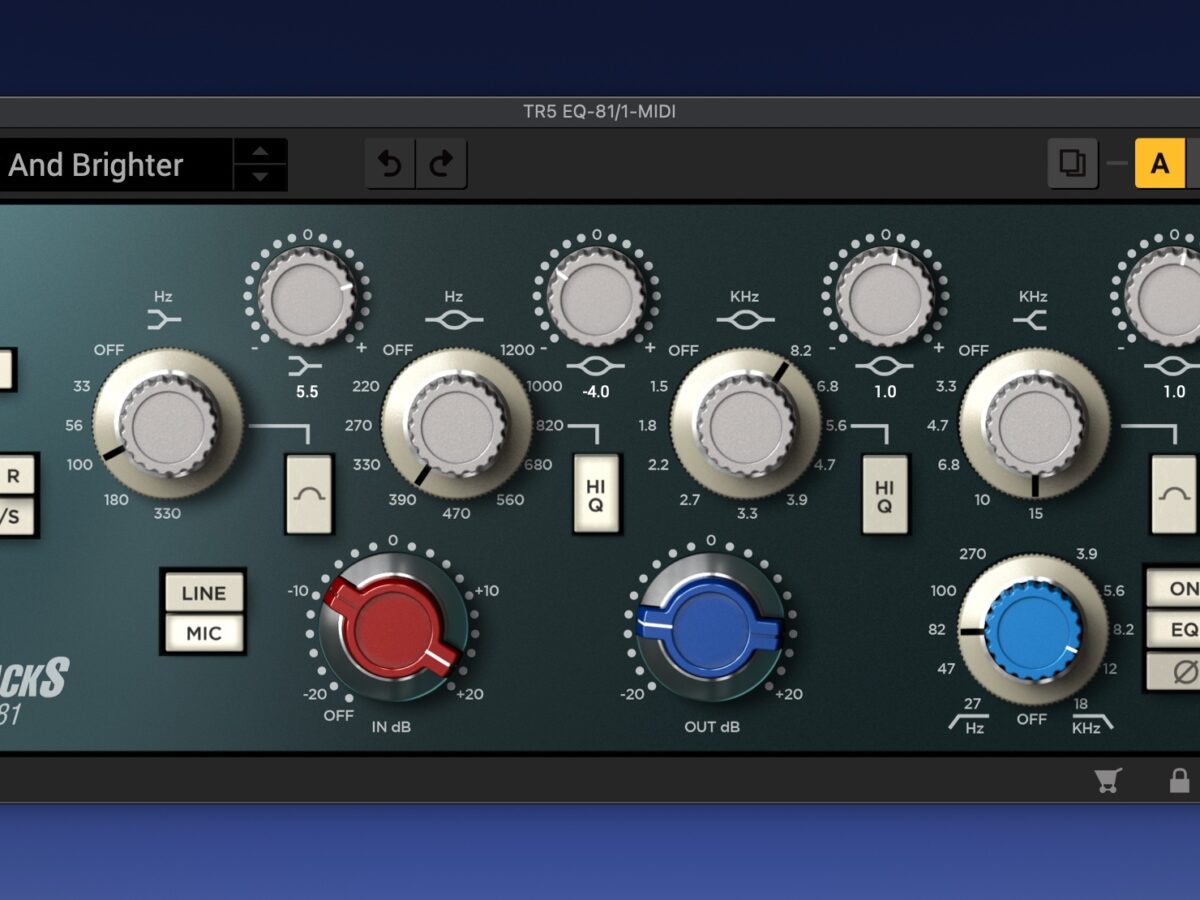
Task: Click the padlock icon in the bottom bar
Action: click(x=1180, y=780)
